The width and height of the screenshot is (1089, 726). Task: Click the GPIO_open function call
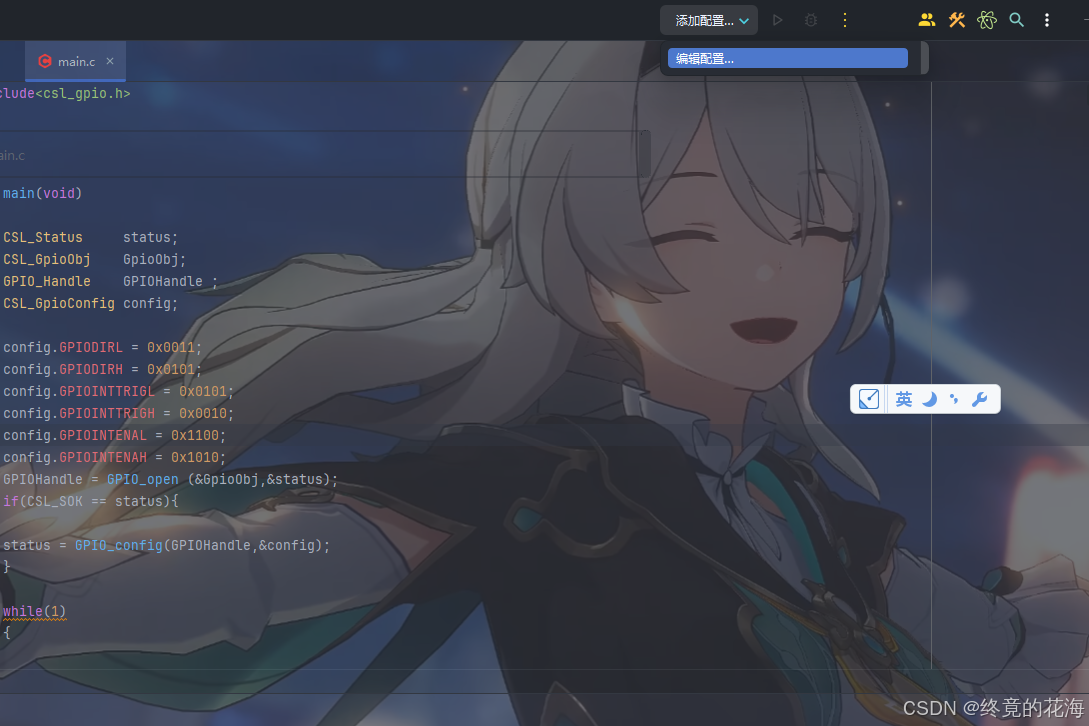(142, 479)
